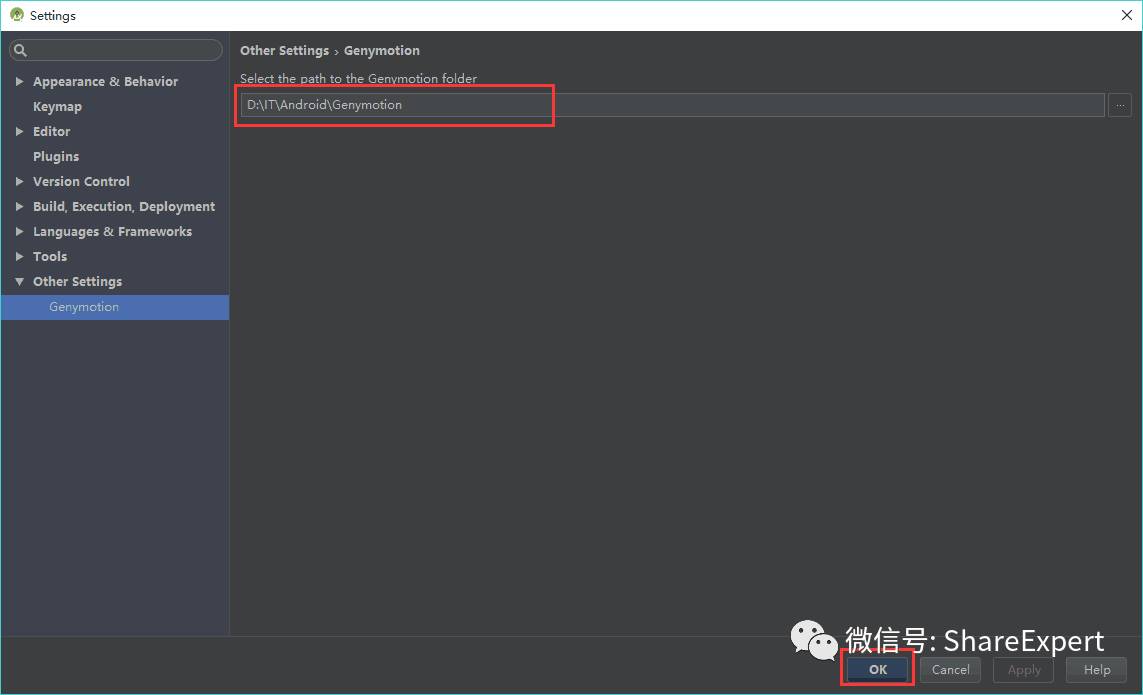This screenshot has height=695, width=1143.
Task: Expand Languages & Frameworks arrow
Action: pyautogui.click(x=20, y=231)
